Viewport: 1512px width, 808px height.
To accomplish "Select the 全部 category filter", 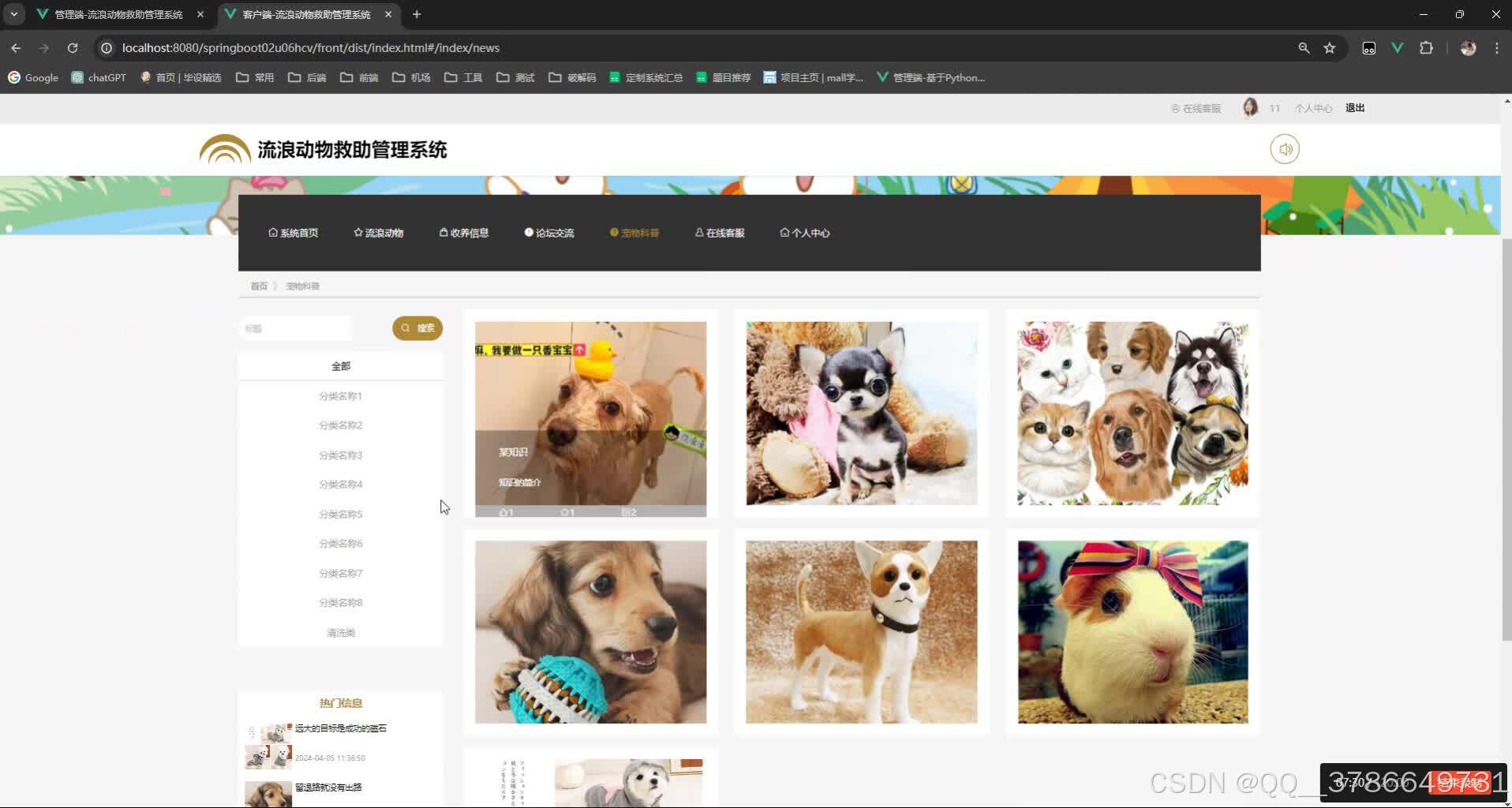I will click(x=341, y=366).
